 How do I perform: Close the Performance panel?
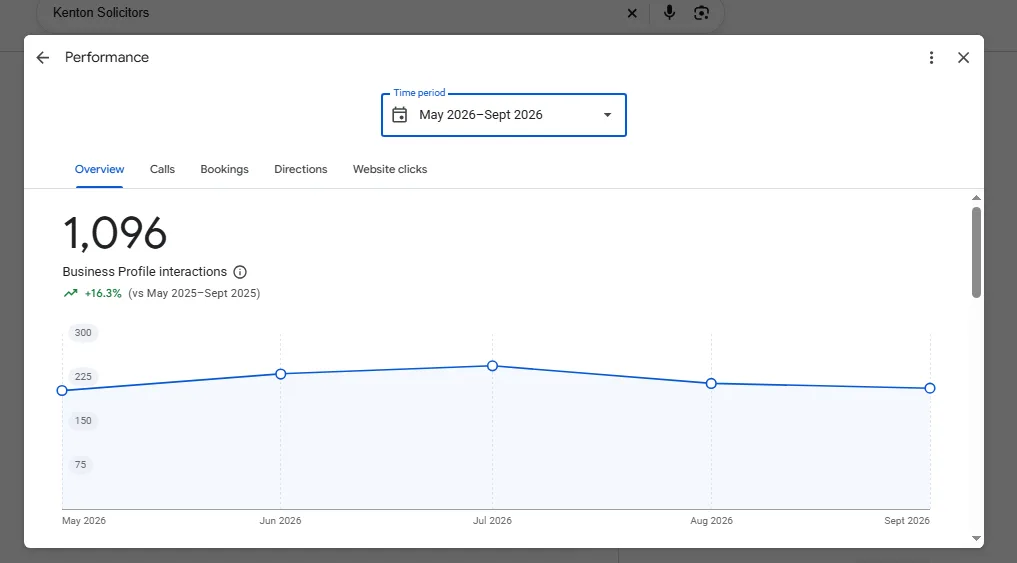pyautogui.click(x=963, y=58)
